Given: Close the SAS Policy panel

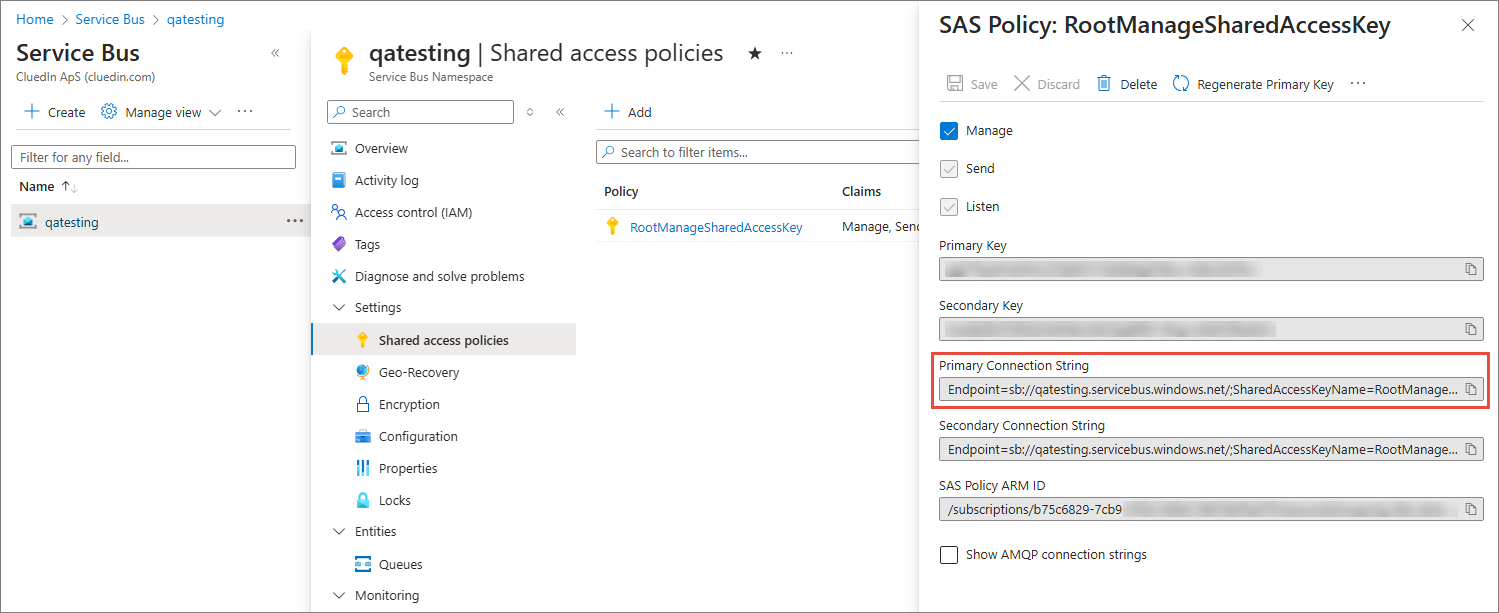Looking at the screenshot, I should coord(1467,26).
